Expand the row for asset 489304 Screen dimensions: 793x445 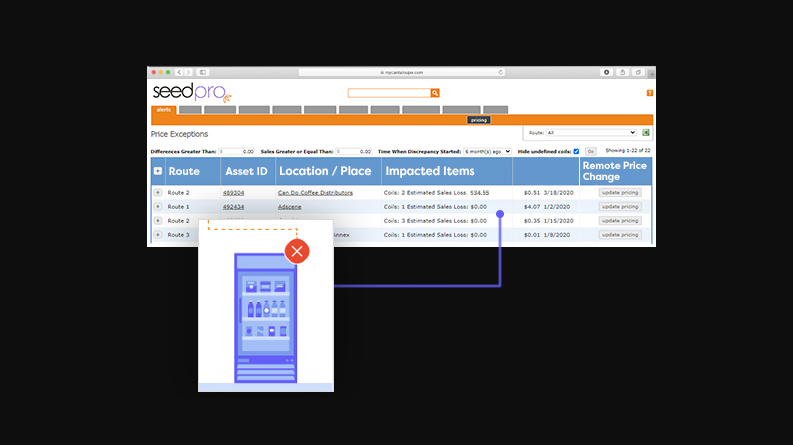(157, 192)
